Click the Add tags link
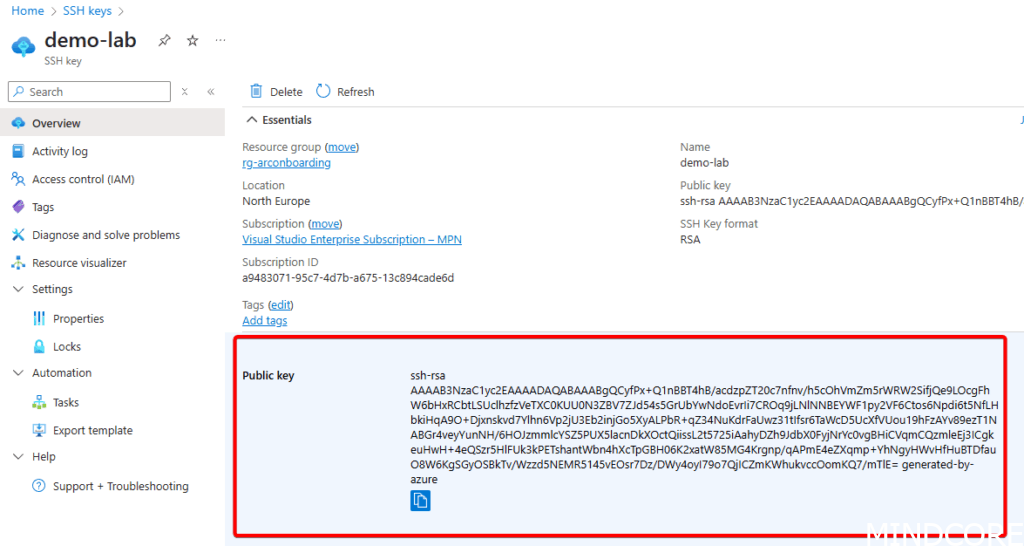Screen dimensions: 1024x546 click(x=265, y=321)
